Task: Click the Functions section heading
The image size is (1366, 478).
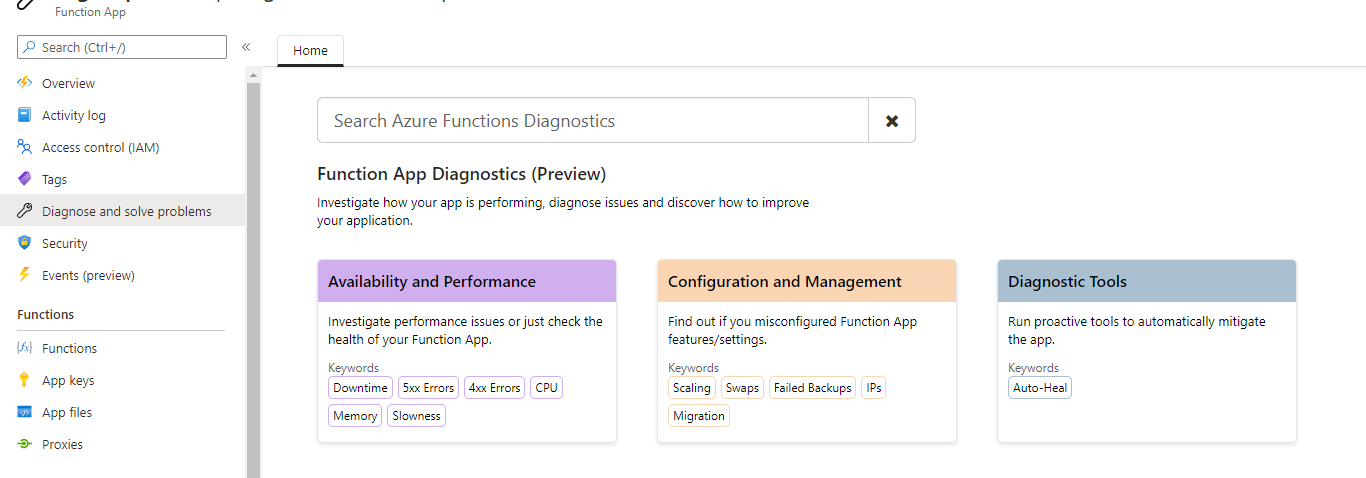Action: pos(45,314)
